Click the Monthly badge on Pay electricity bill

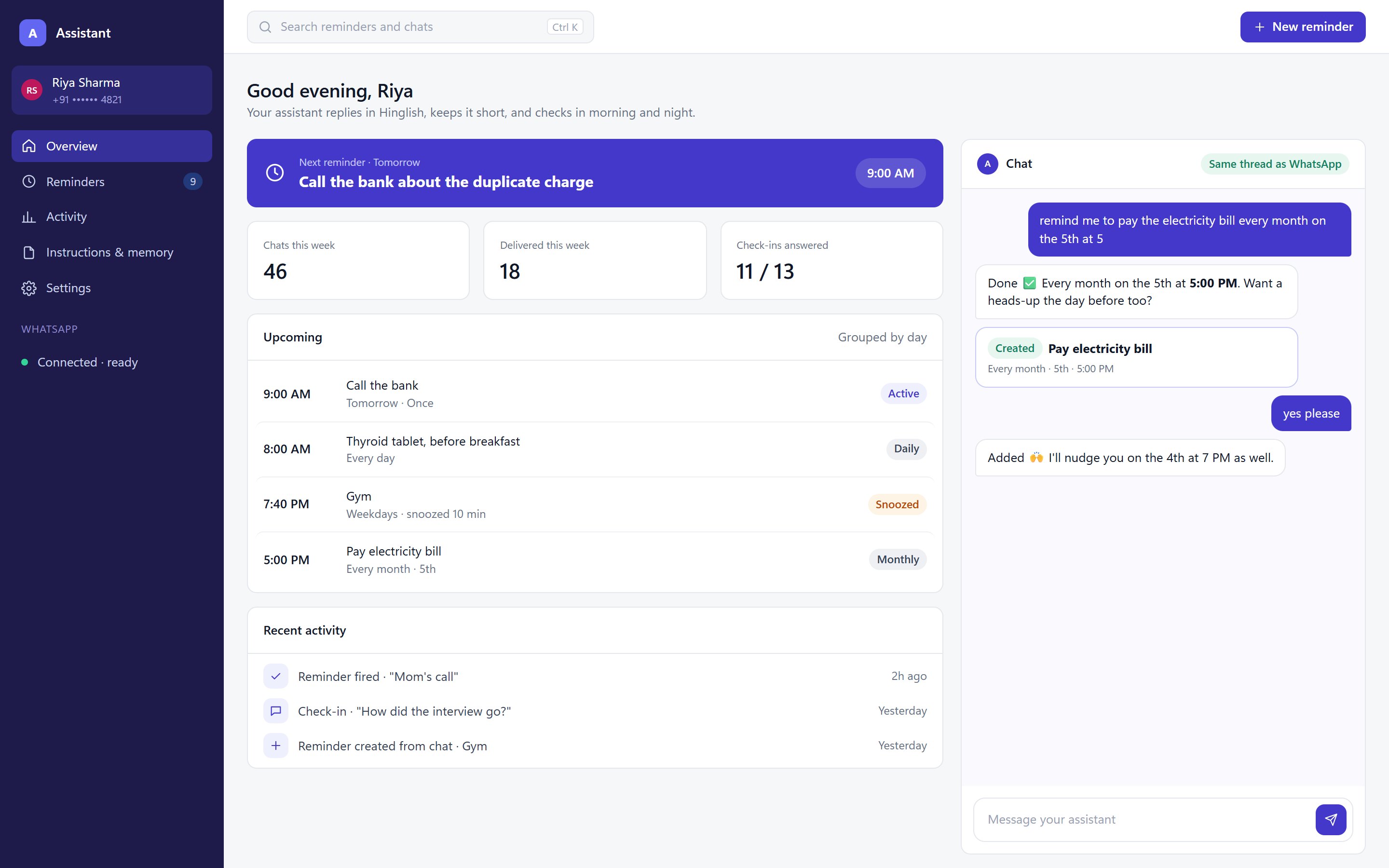click(x=898, y=560)
